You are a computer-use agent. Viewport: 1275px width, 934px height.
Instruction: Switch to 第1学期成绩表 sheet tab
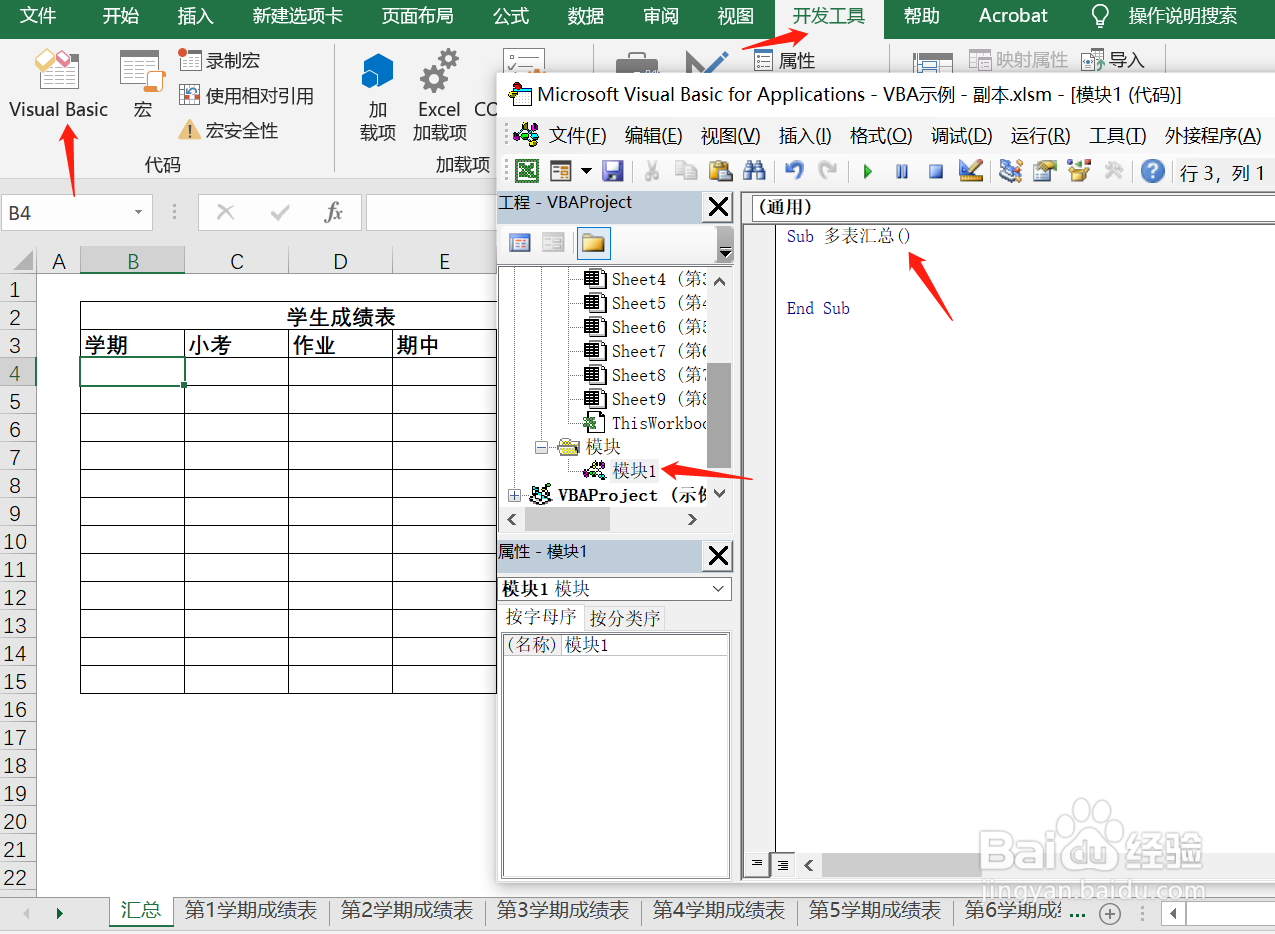(251, 911)
